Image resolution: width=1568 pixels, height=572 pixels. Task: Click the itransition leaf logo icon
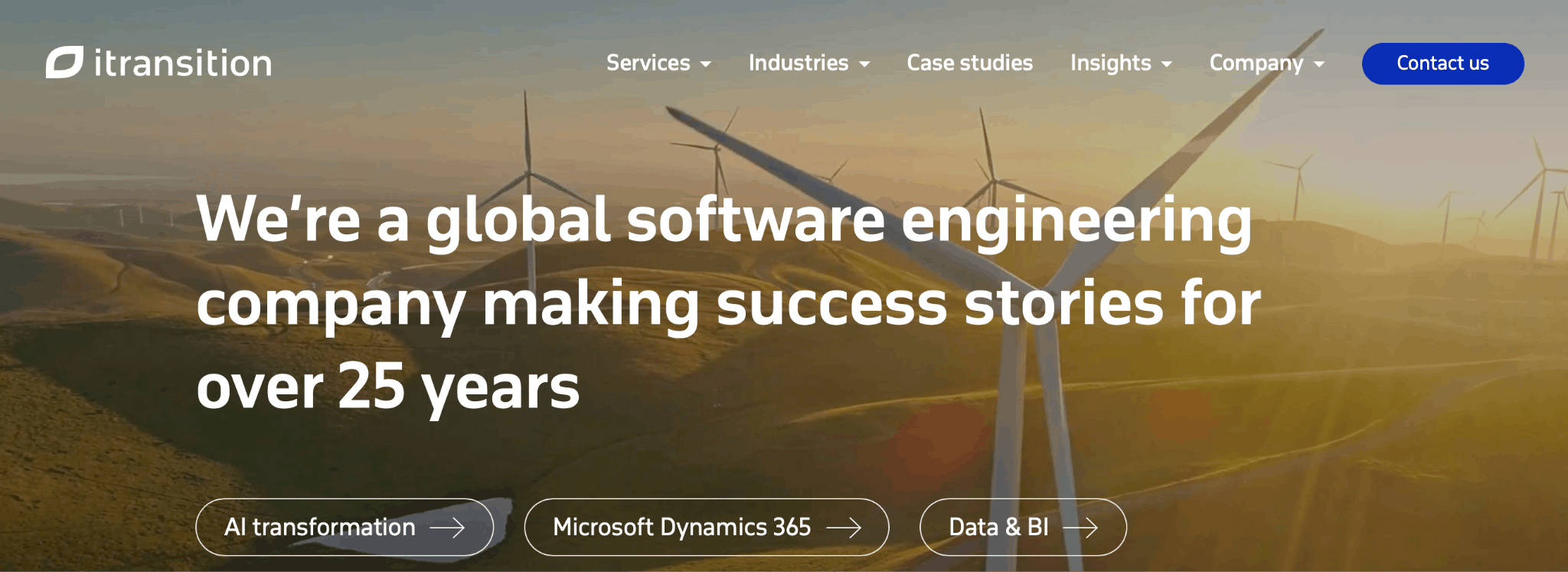click(64, 63)
